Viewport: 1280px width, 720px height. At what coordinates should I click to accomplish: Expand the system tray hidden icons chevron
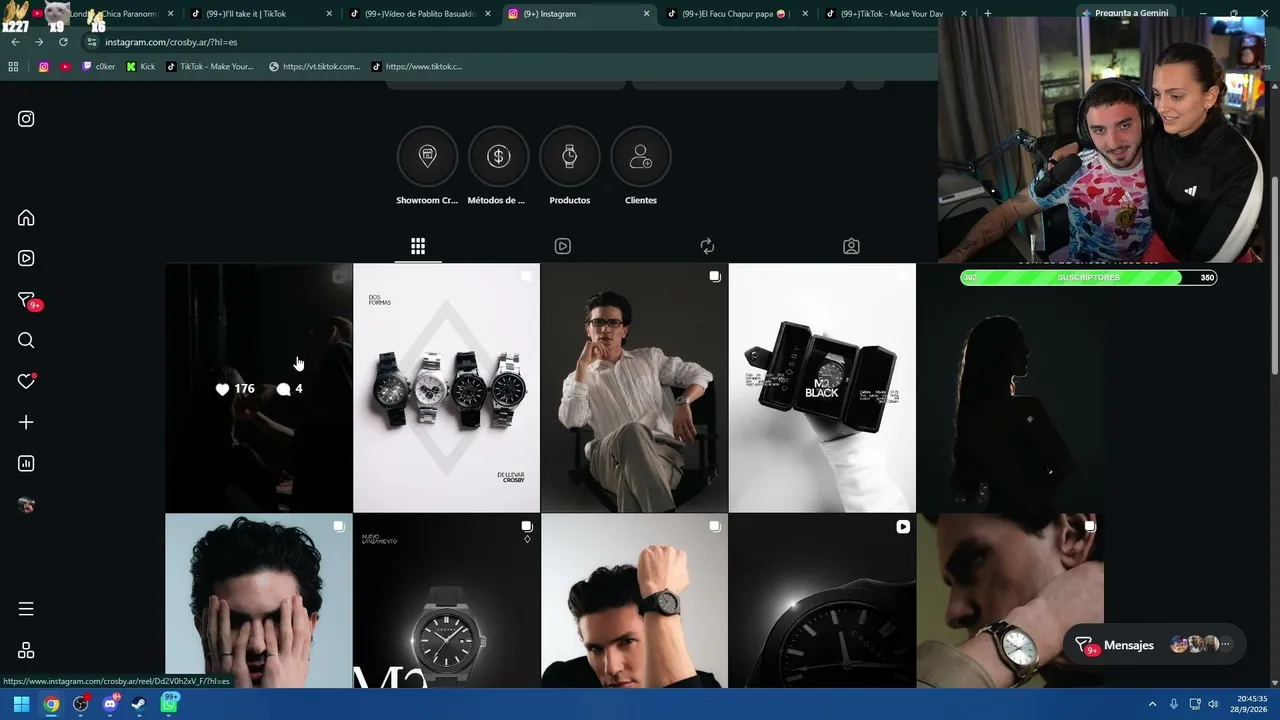coord(1152,704)
